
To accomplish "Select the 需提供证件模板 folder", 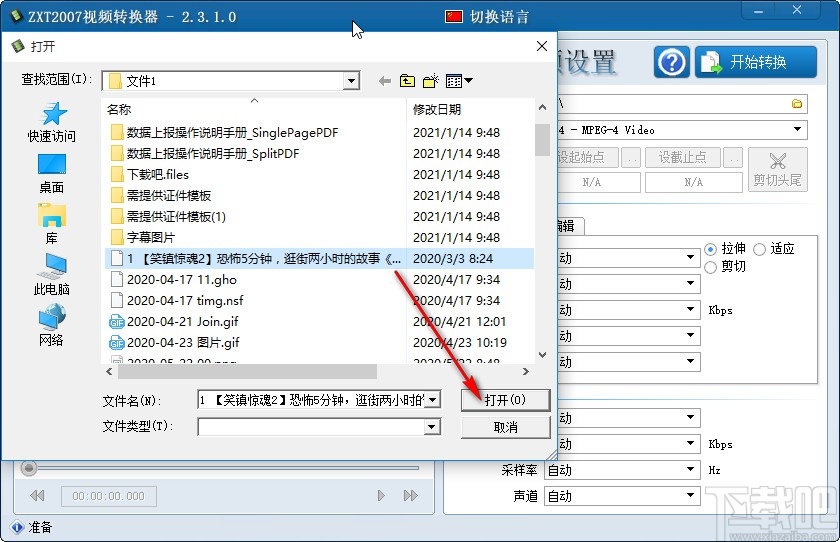I will [168, 195].
